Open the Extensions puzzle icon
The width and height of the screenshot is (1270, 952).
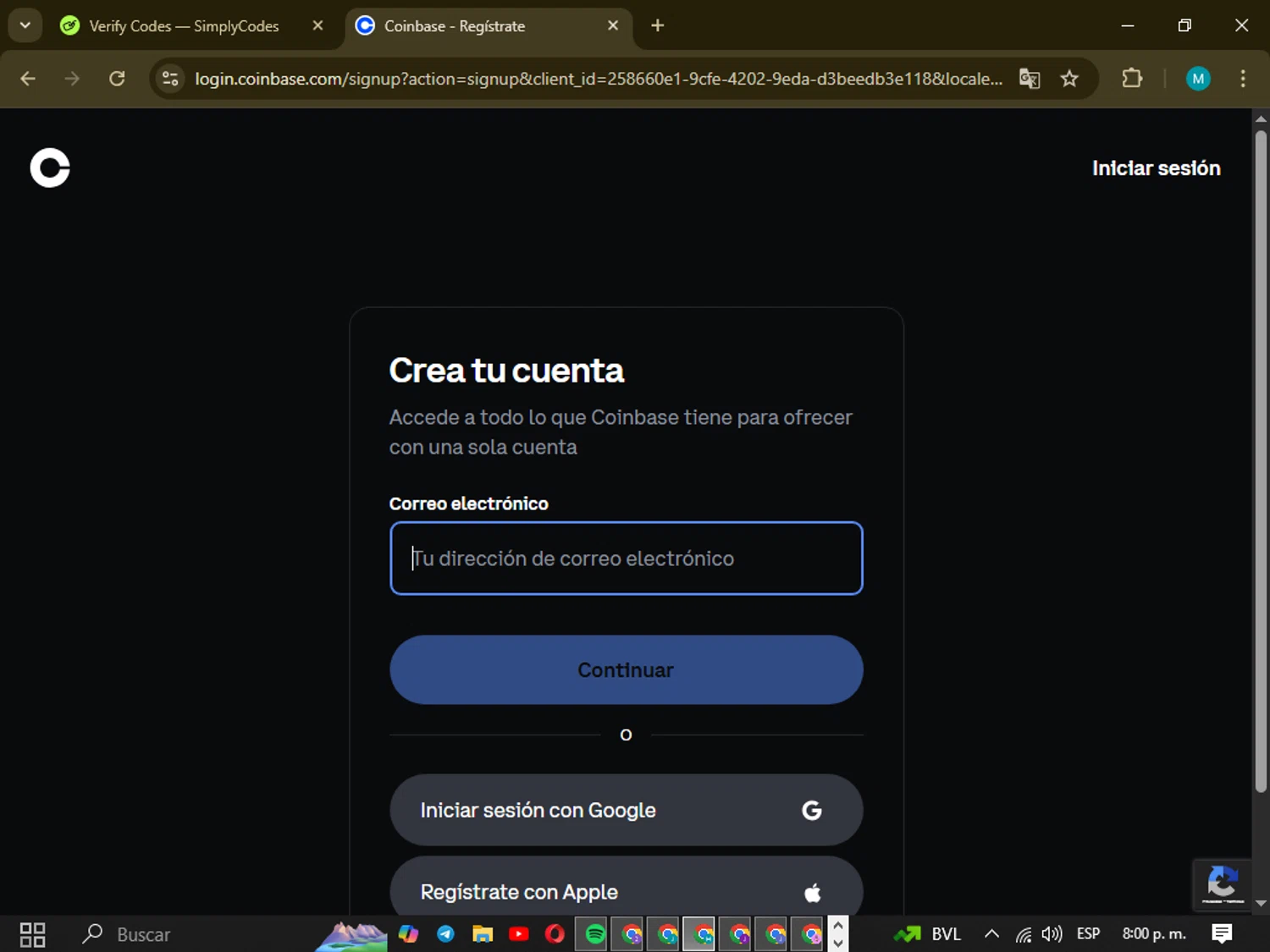click(1132, 79)
